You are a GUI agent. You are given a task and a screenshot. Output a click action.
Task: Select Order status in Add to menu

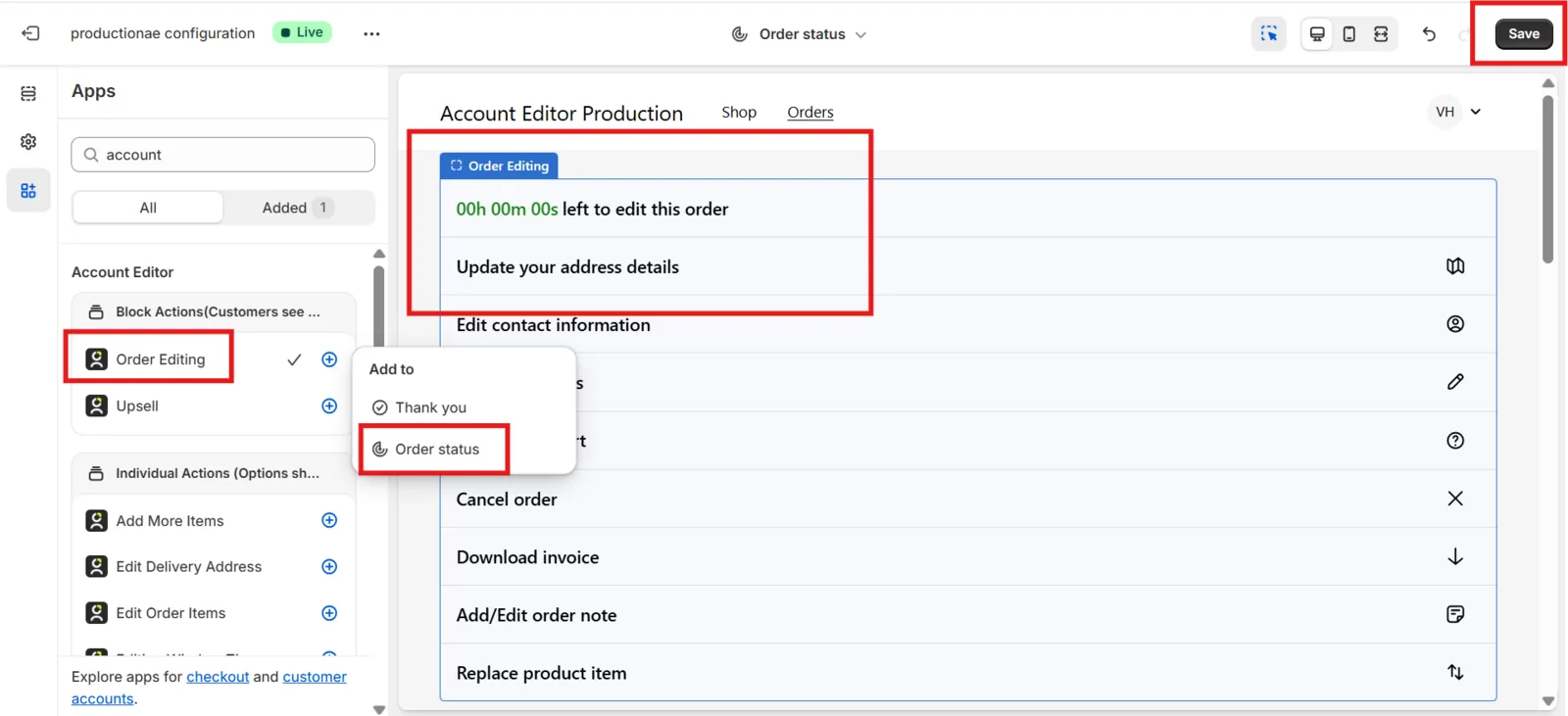click(425, 449)
